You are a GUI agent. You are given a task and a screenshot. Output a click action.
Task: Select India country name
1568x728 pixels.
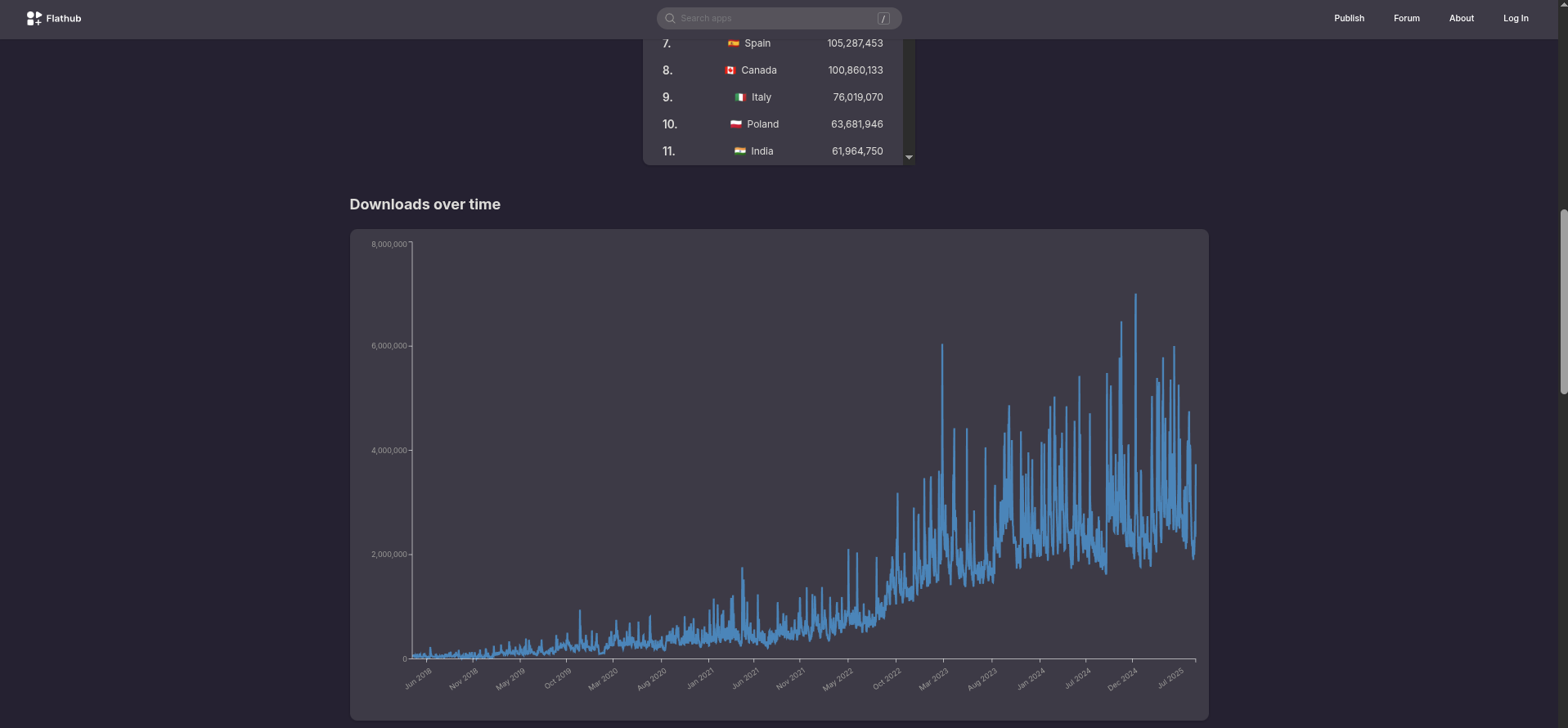(x=762, y=151)
